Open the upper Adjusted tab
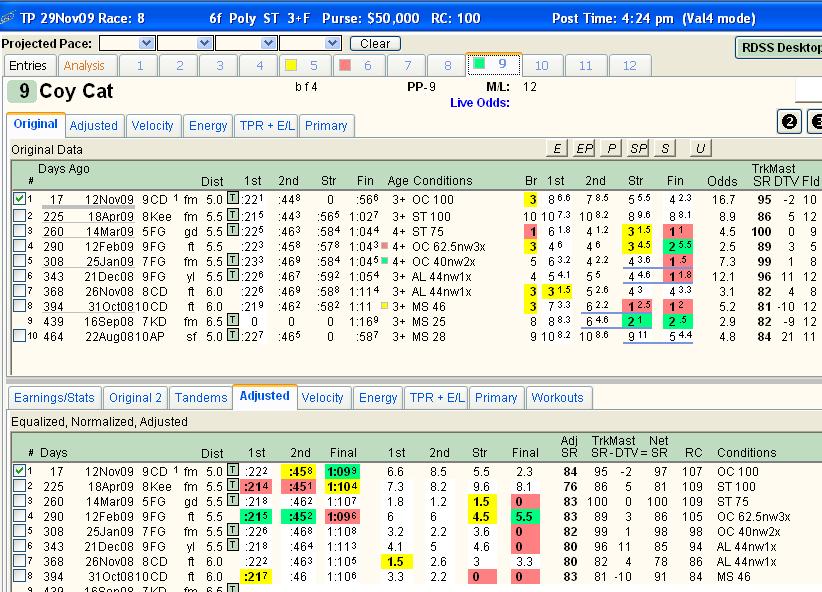 pyautogui.click(x=94, y=126)
